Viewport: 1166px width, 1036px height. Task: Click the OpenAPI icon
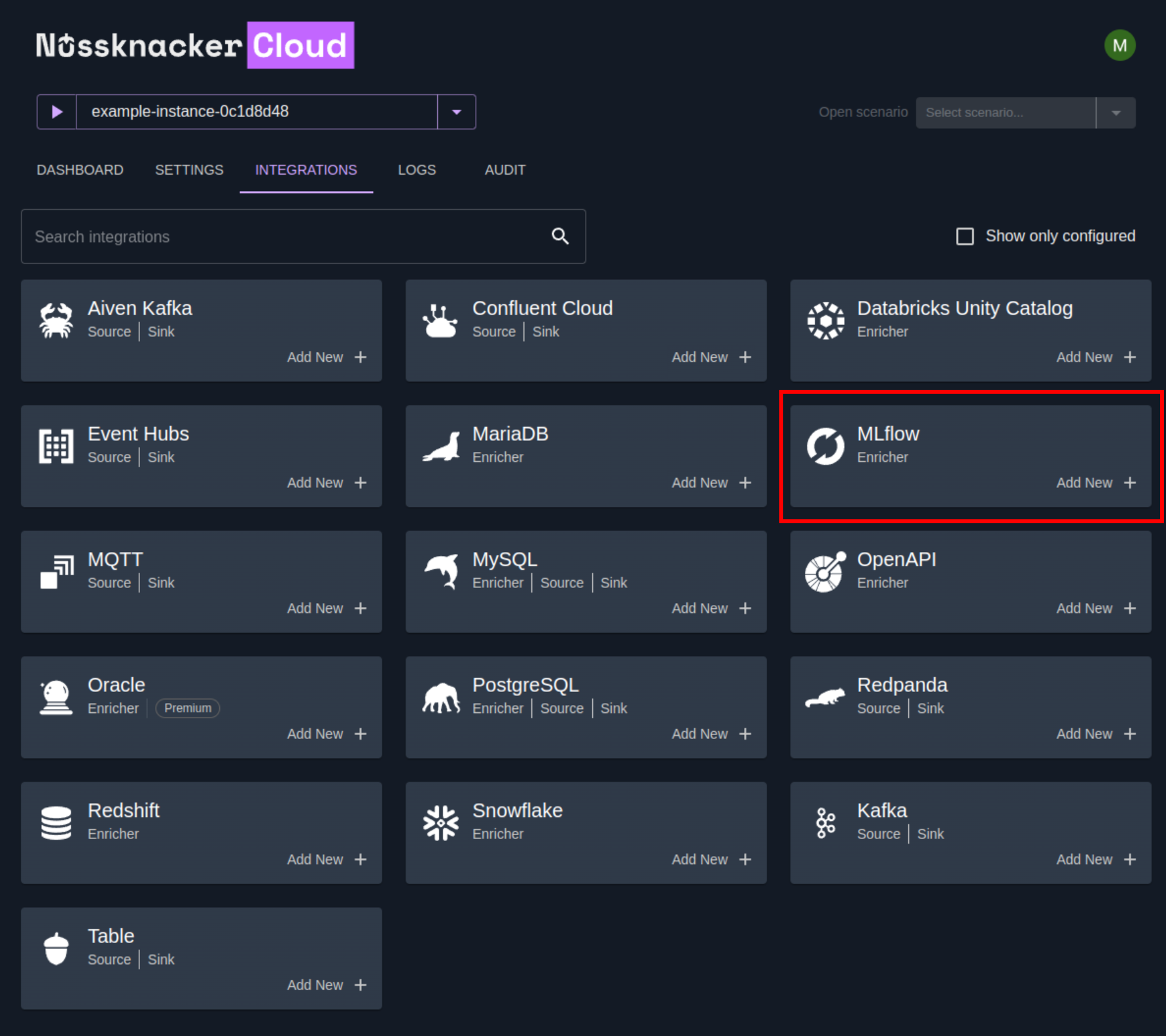825,572
